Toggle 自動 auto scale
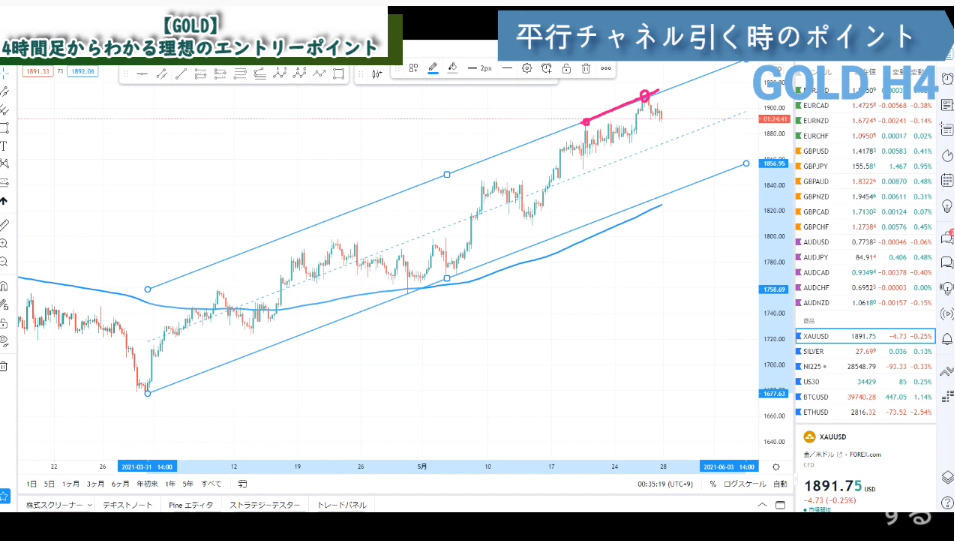Image resolution: width=955 pixels, height=541 pixels. pos(780,484)
